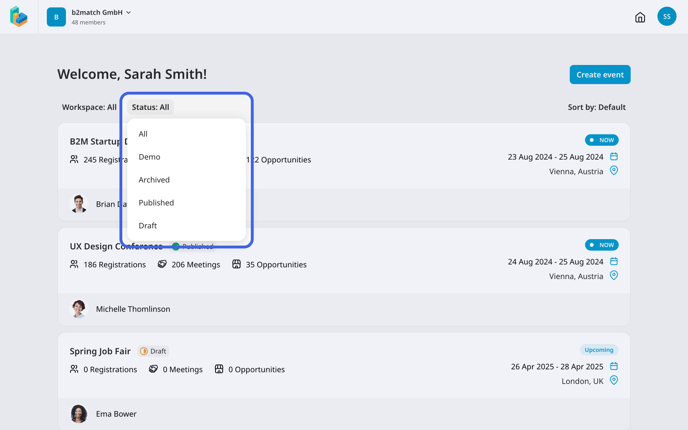Pick Draft from the status dropdown
Viewport: 688px width, 430px height.
coord(148,226)
